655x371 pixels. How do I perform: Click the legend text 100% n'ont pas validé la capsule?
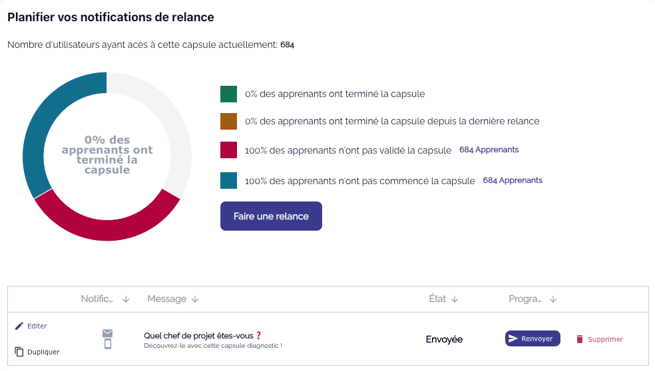[348, 150]
